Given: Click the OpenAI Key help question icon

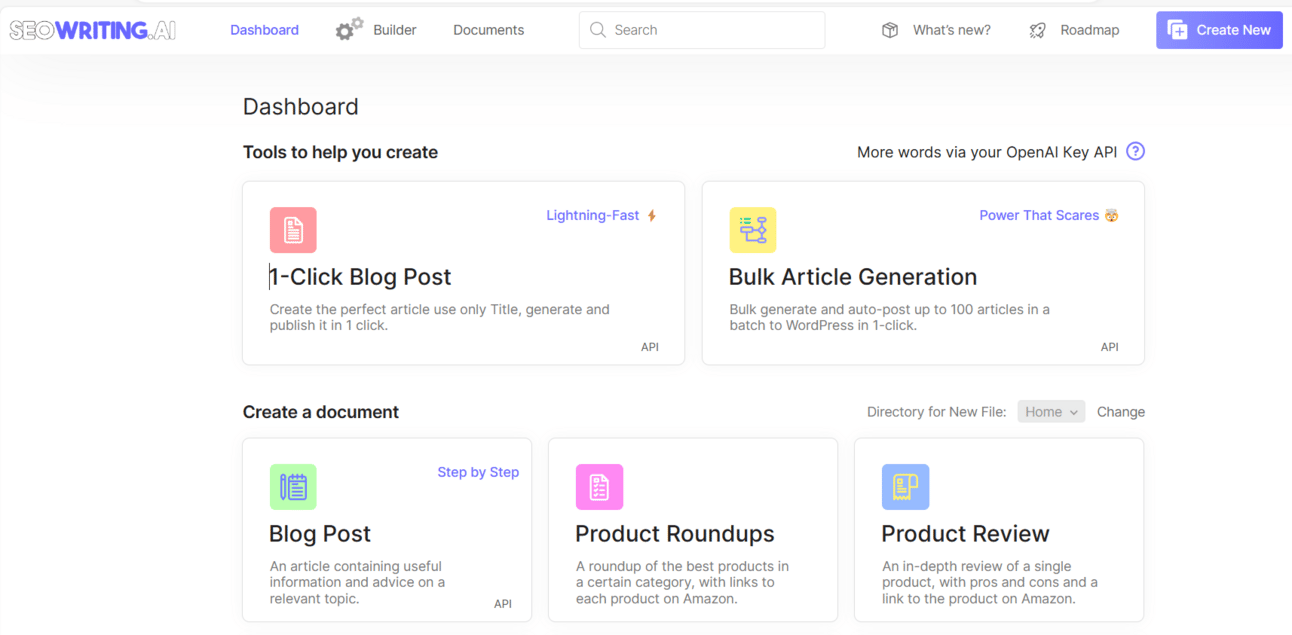Looking at the screenshot, I should click(1135, 152).
